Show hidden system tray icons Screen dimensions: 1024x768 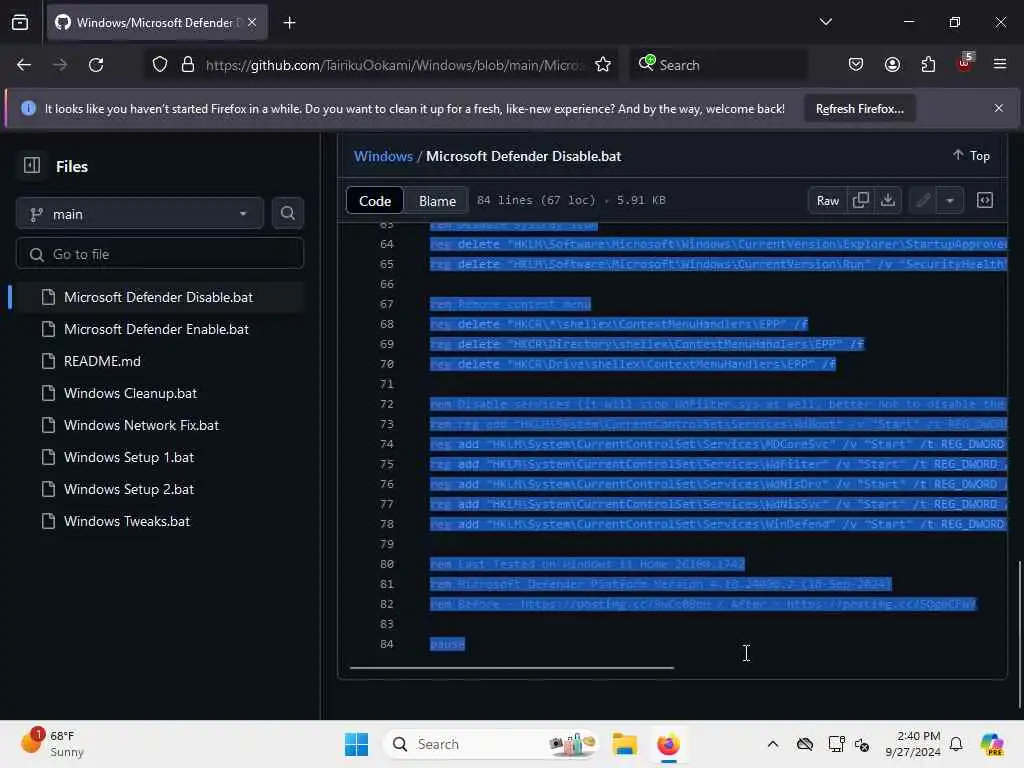[x=773, y=744]
